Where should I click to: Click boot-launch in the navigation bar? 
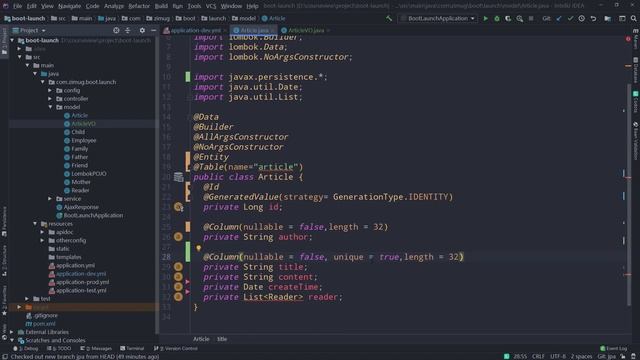[x=24, y=18]
